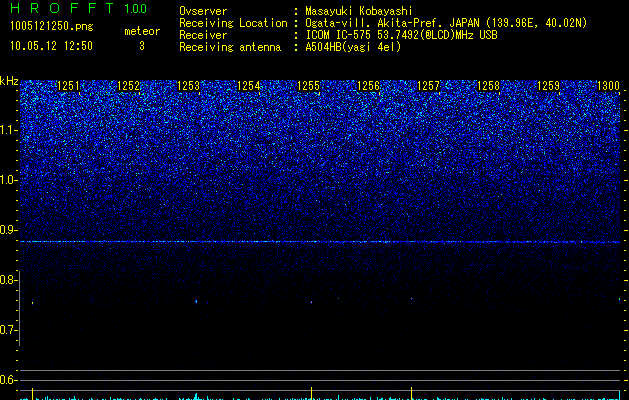Click the 1258 time marker
The width and height of the screenshot is (629, 400).
click(489, 85)
